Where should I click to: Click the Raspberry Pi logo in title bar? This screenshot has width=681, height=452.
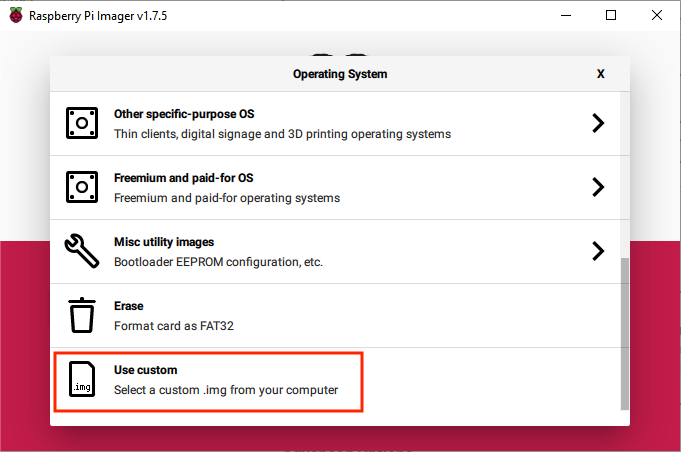click(15, 15)
